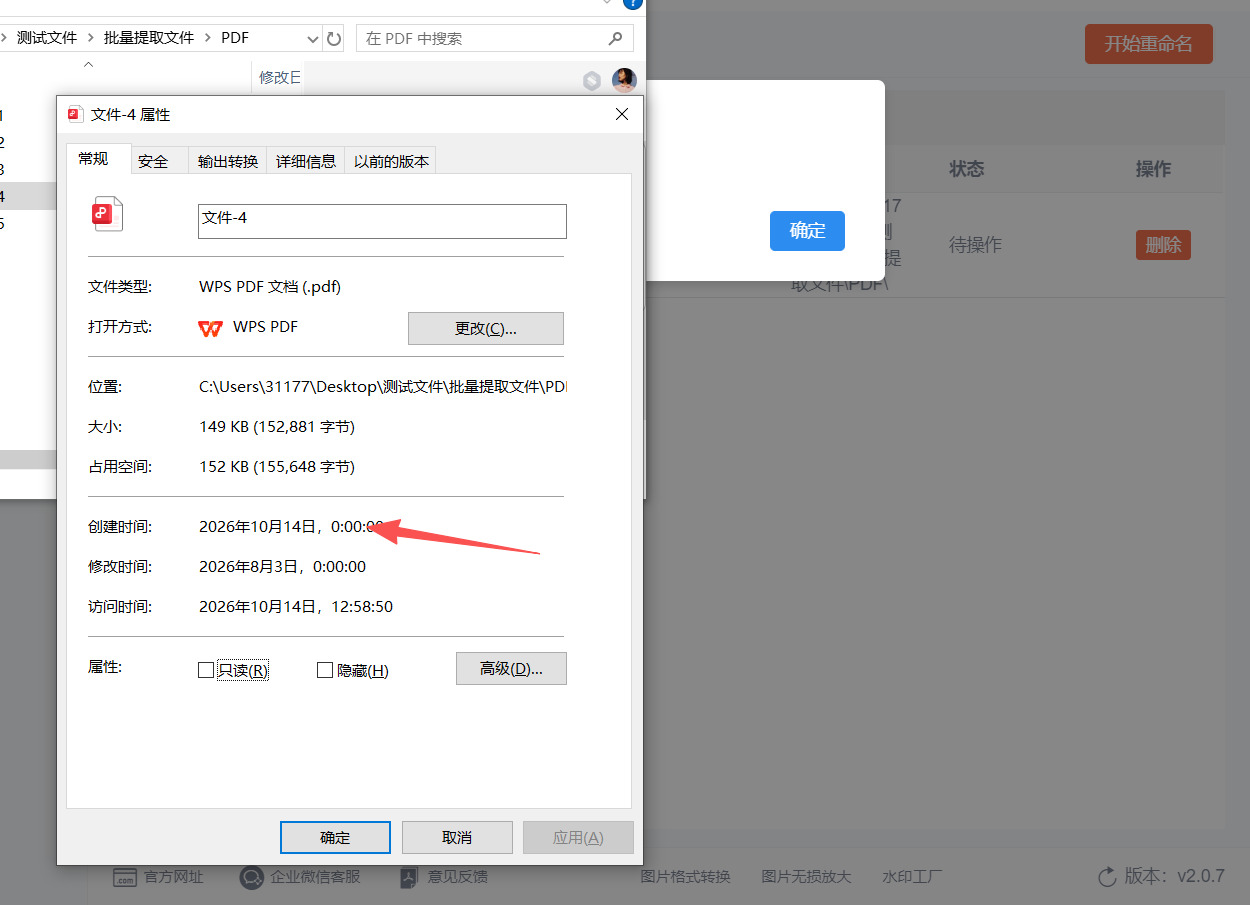Click the version refresh icon
This screenshot has width=1250, height=905.
pyautogui.click(x=1107, y=877)
